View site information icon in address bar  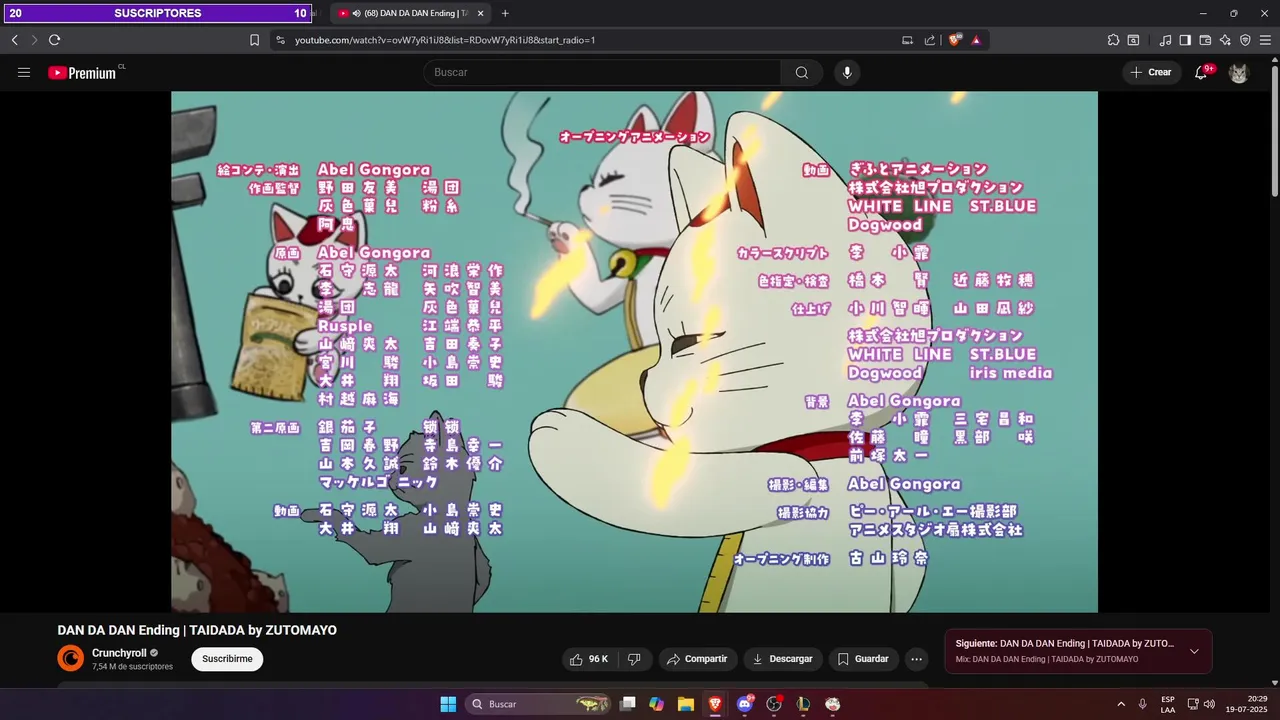tap(280, 40)
